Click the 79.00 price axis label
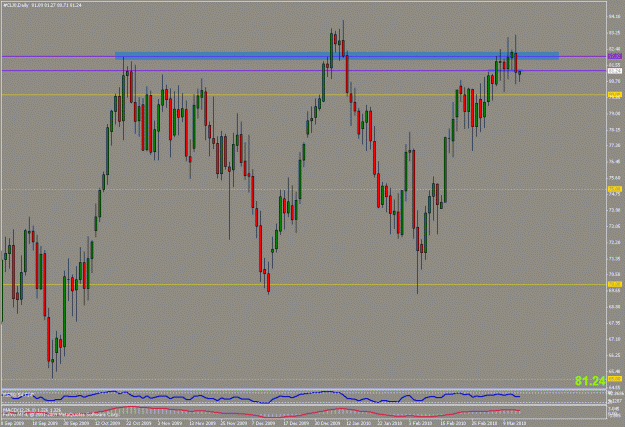Screen dimensions: 625x427 (614, 113)
